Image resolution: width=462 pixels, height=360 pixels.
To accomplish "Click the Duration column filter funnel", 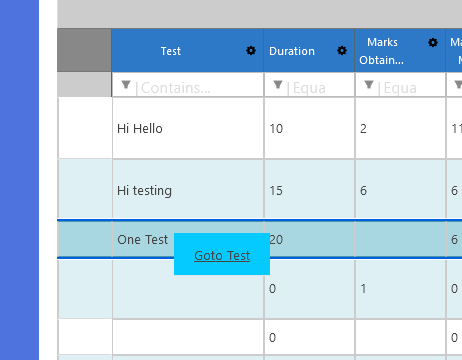I will pos(278,85).
